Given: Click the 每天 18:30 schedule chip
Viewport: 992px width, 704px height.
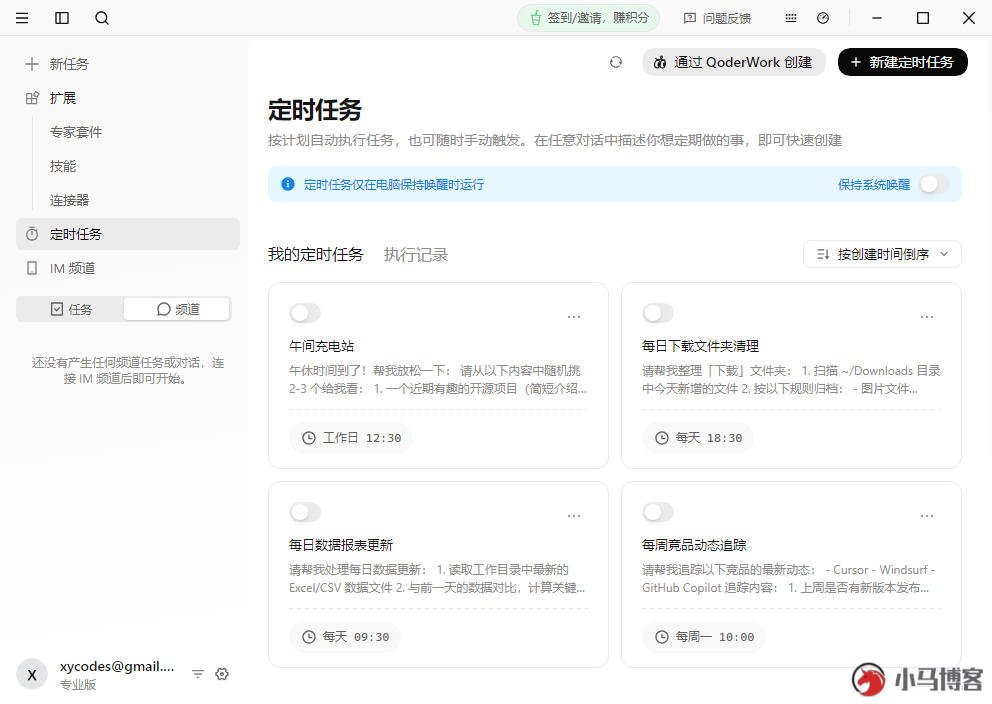Looking at the screenshot, I should pyautogui.click(x=698, y=438).
